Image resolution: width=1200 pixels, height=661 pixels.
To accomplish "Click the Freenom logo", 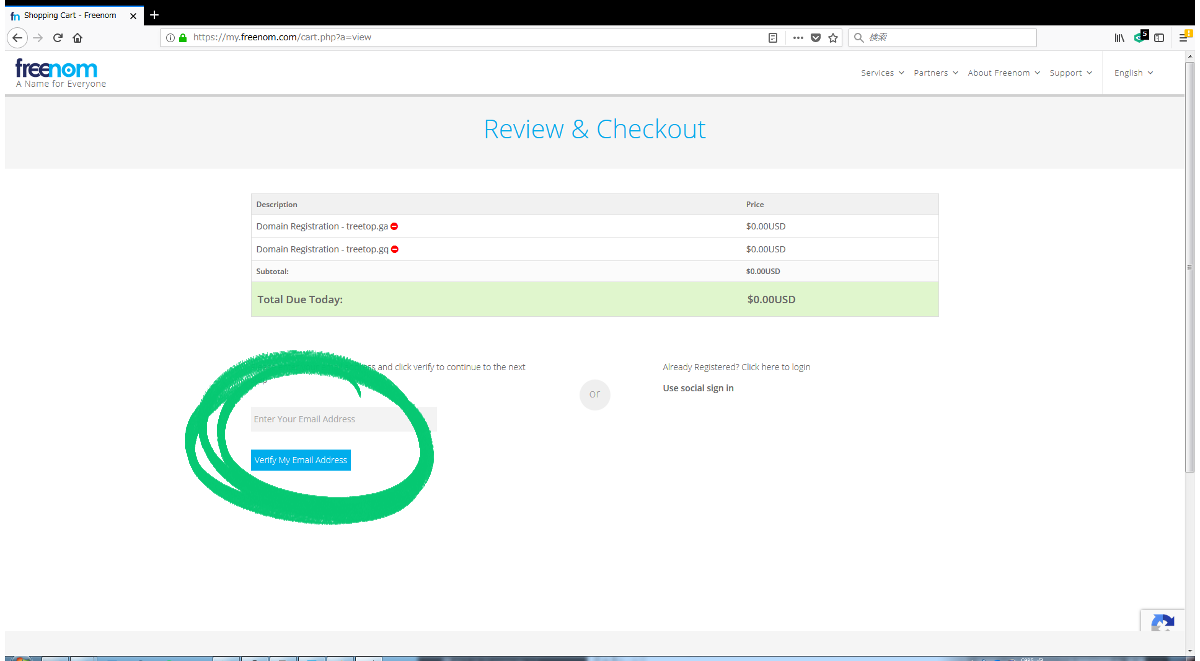I will pyautogui.click(x=56, y=68).
